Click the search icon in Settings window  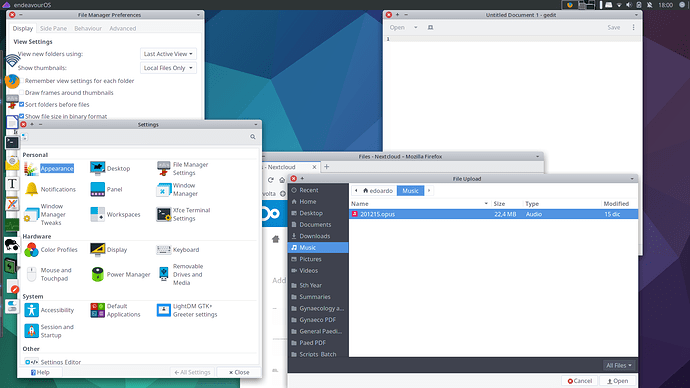point(253,137)
